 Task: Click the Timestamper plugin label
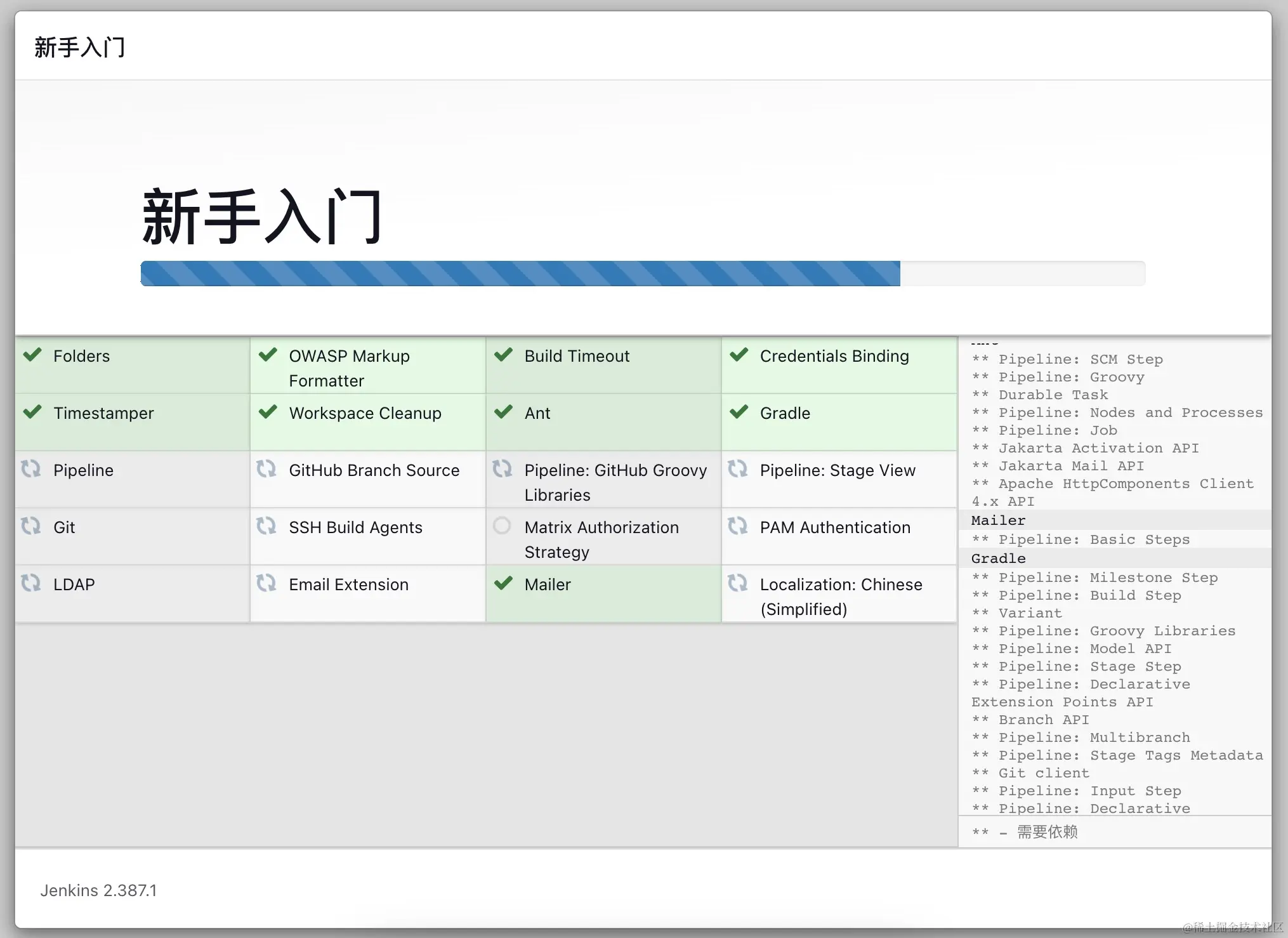click(x=103, y=413)
